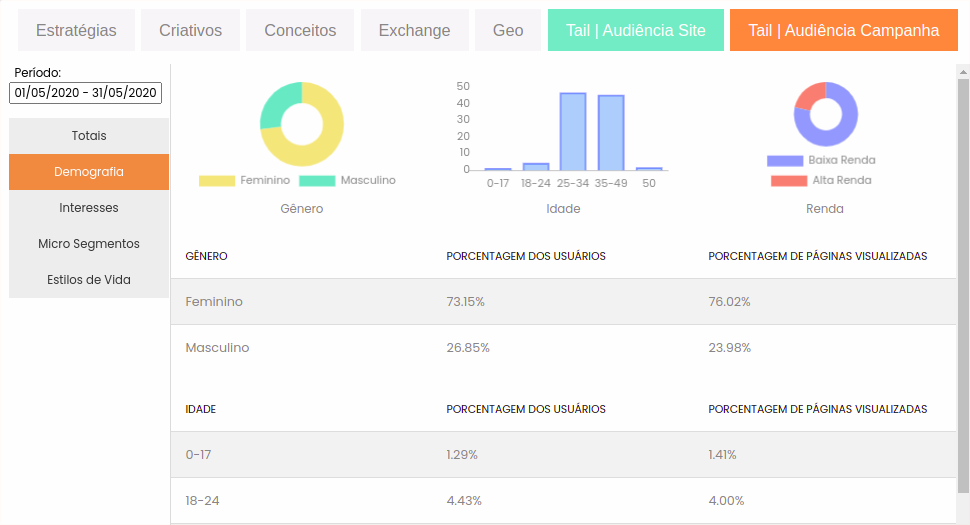Image resolution: width=970 pixels, height=525 pixels.
Task: Click Tail | Audiência Campanha button
Action: (844, 30)
